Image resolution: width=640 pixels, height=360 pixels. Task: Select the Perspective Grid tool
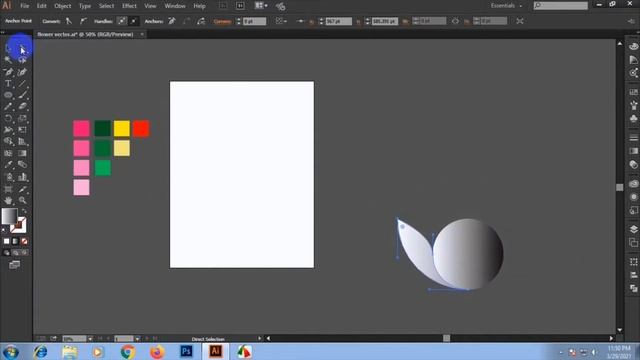click(x=22, y=142)
